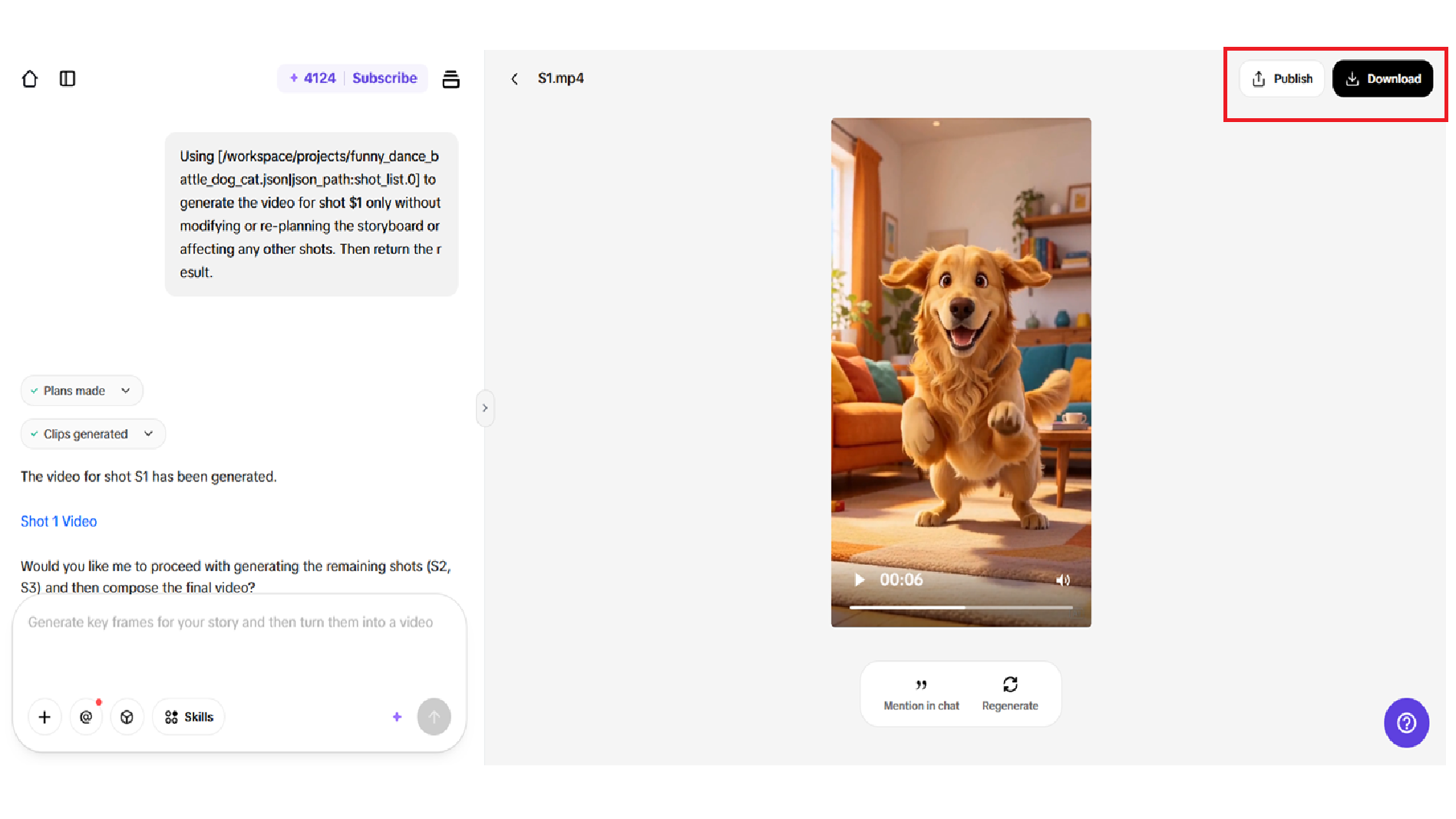This screenshot has height=819, width=1456.
Task: Open the cube assets icon
Action: (x=127, y=717)
